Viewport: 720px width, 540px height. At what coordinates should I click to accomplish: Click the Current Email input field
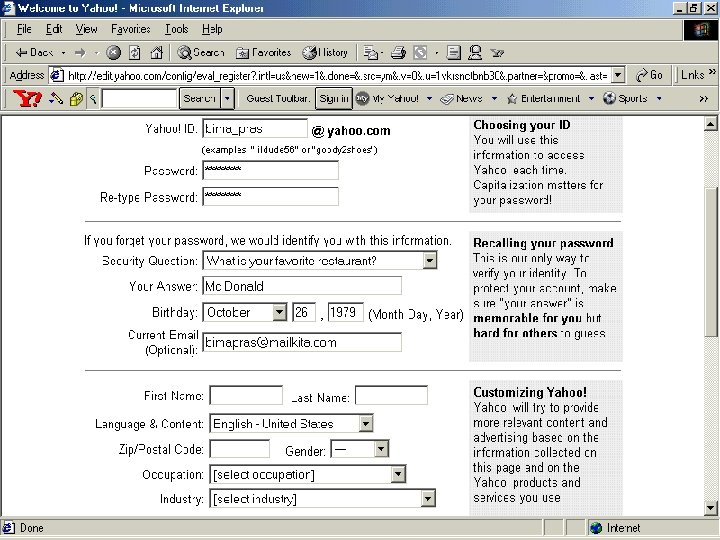click(302, 342)
